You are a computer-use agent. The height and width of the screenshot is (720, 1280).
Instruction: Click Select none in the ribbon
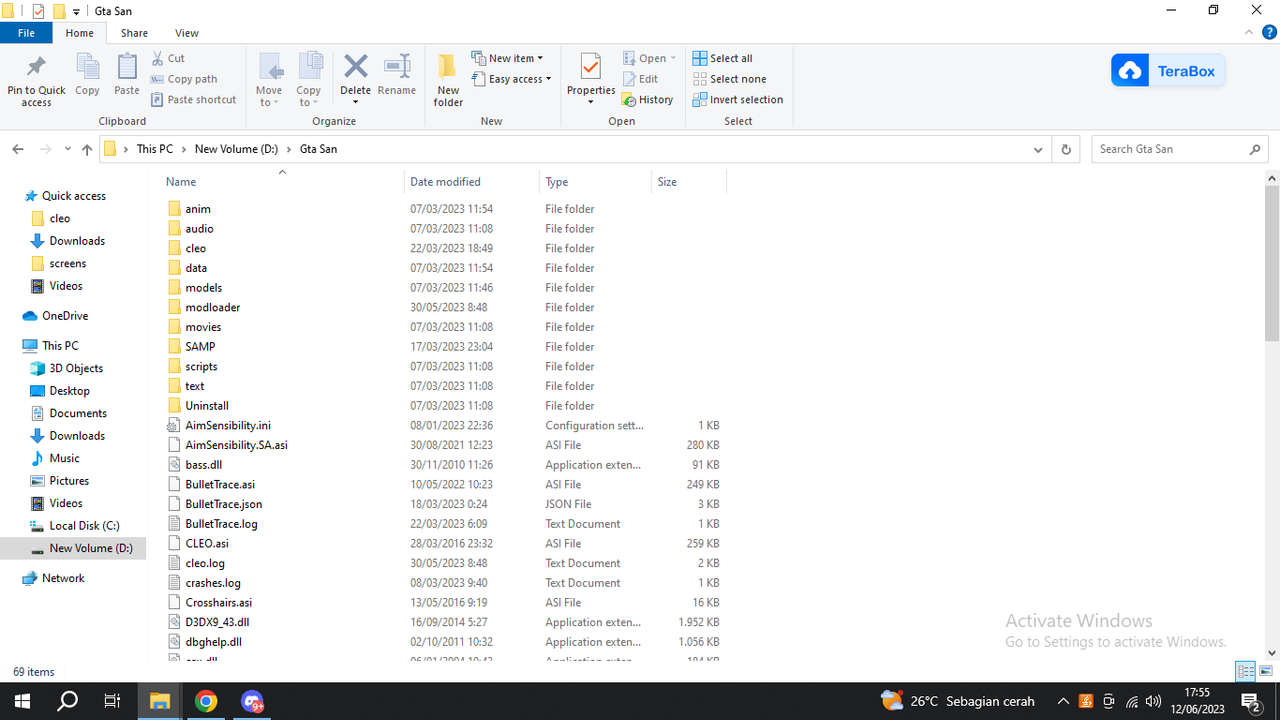pos(729,79)
